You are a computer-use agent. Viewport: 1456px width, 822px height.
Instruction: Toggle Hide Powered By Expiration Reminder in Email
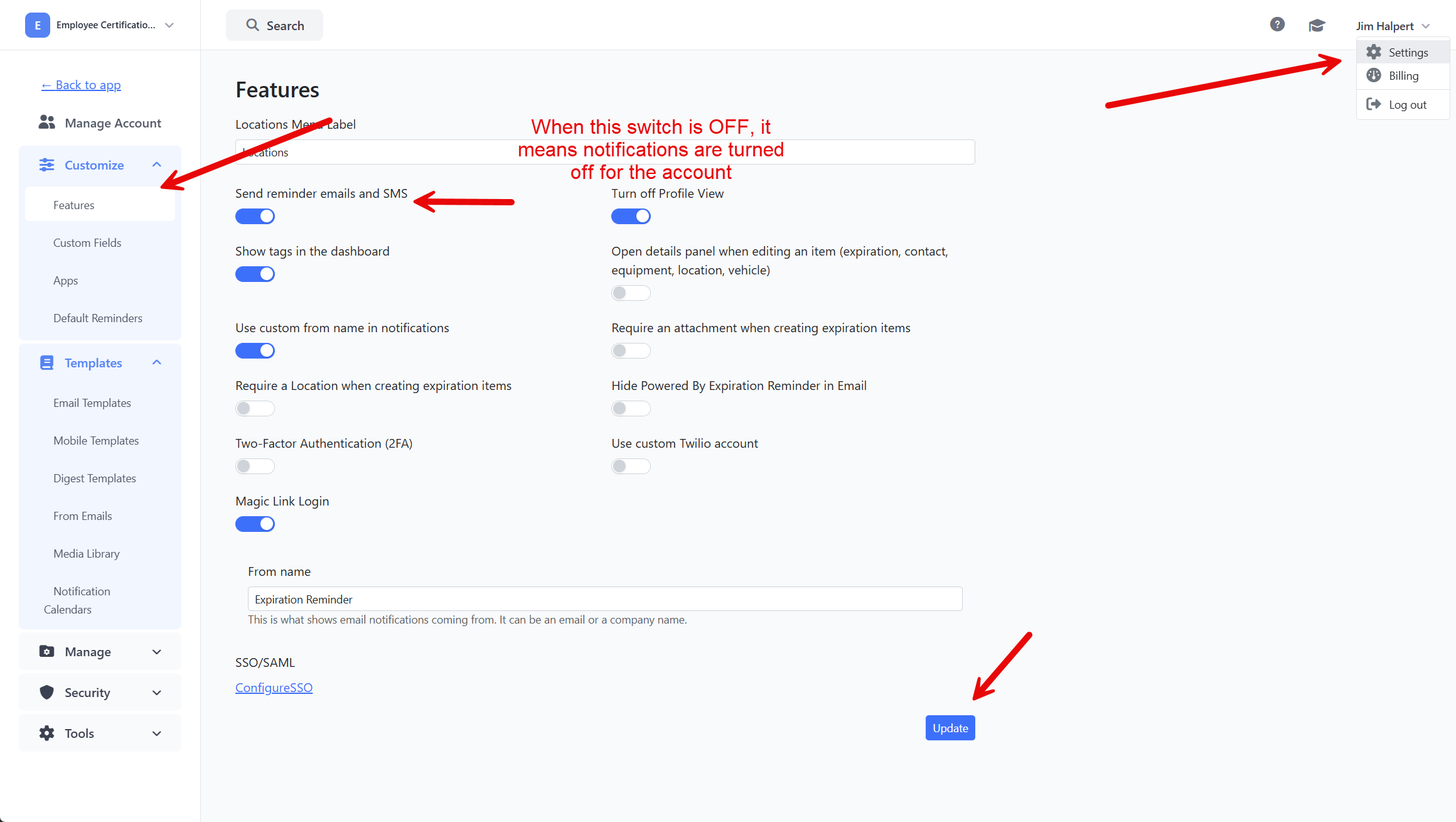click(631, 408)
